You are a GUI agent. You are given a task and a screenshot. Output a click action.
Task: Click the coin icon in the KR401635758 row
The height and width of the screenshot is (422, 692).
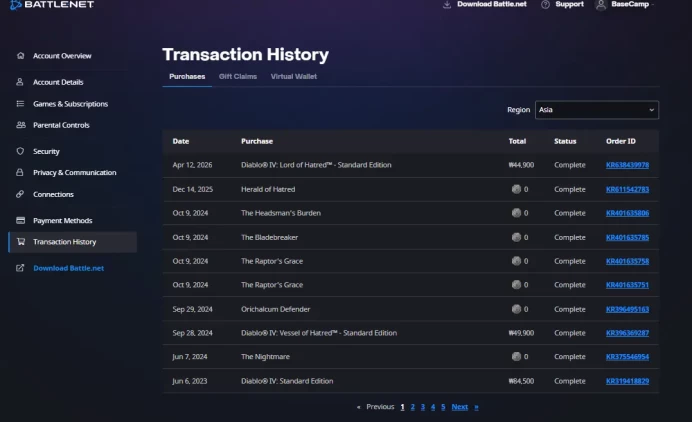(x=516, y=261)
